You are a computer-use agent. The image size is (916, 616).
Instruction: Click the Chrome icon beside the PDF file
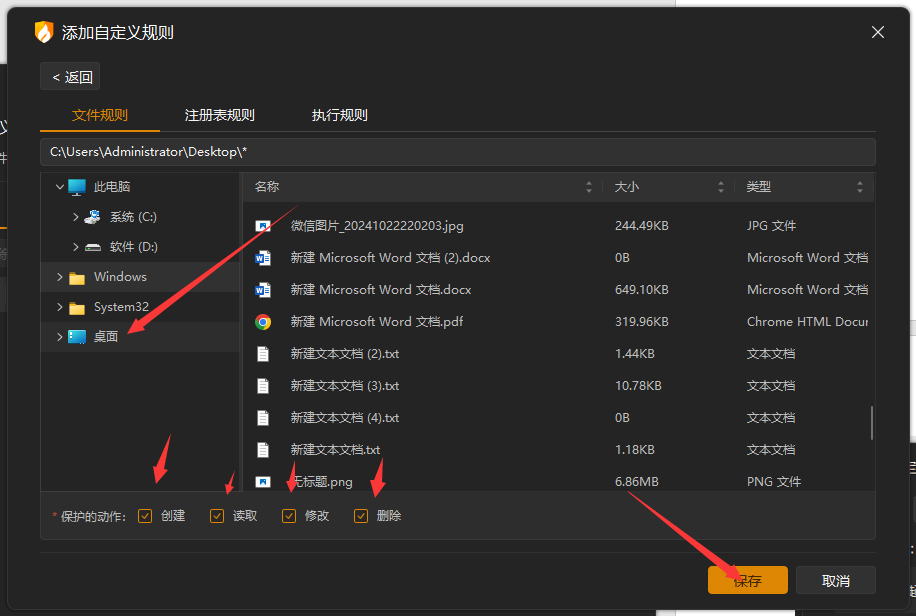point(263,322)
